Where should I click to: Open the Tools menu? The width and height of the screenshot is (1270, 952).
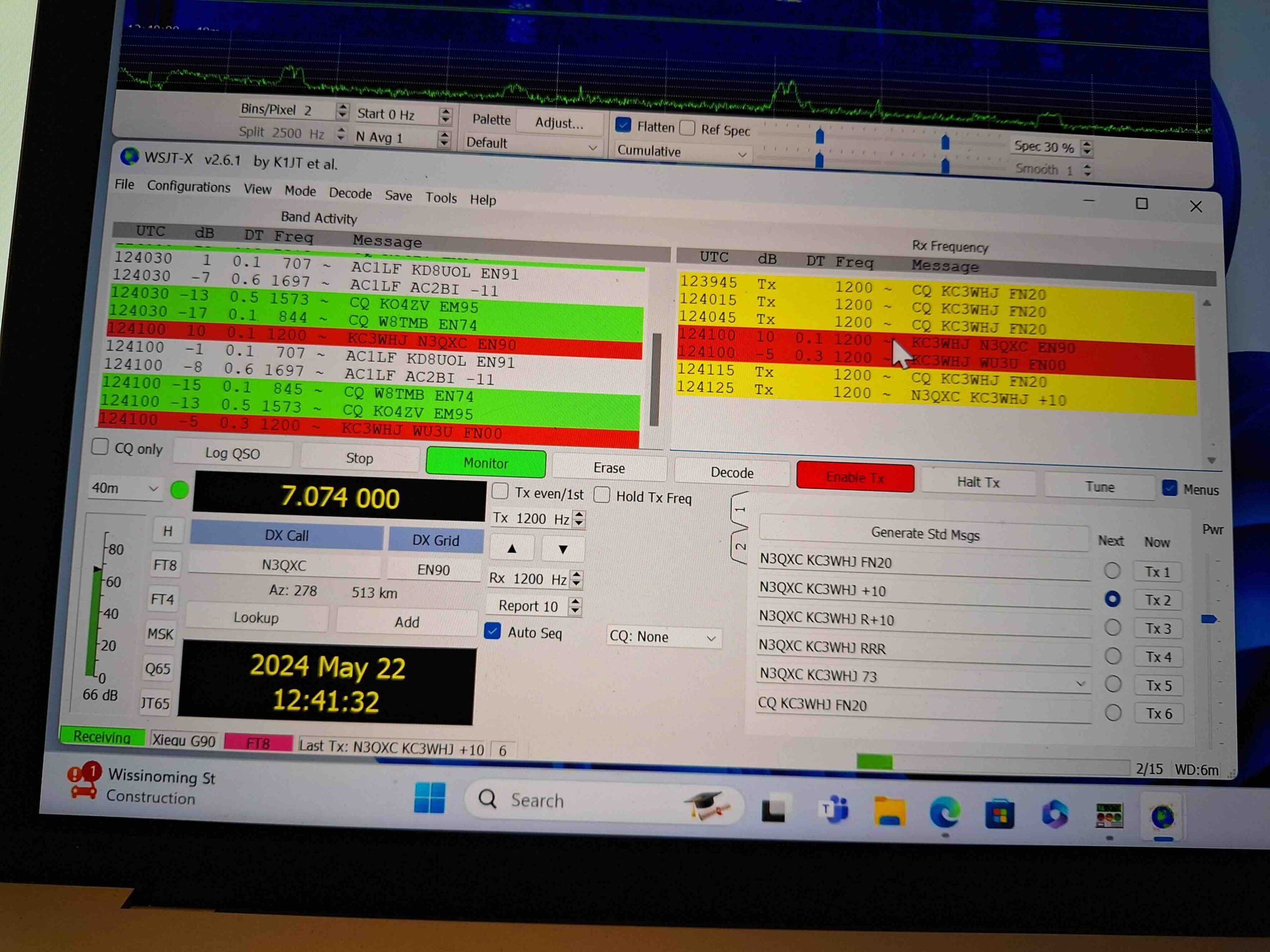pyautogui.click(x=441, y=198)
